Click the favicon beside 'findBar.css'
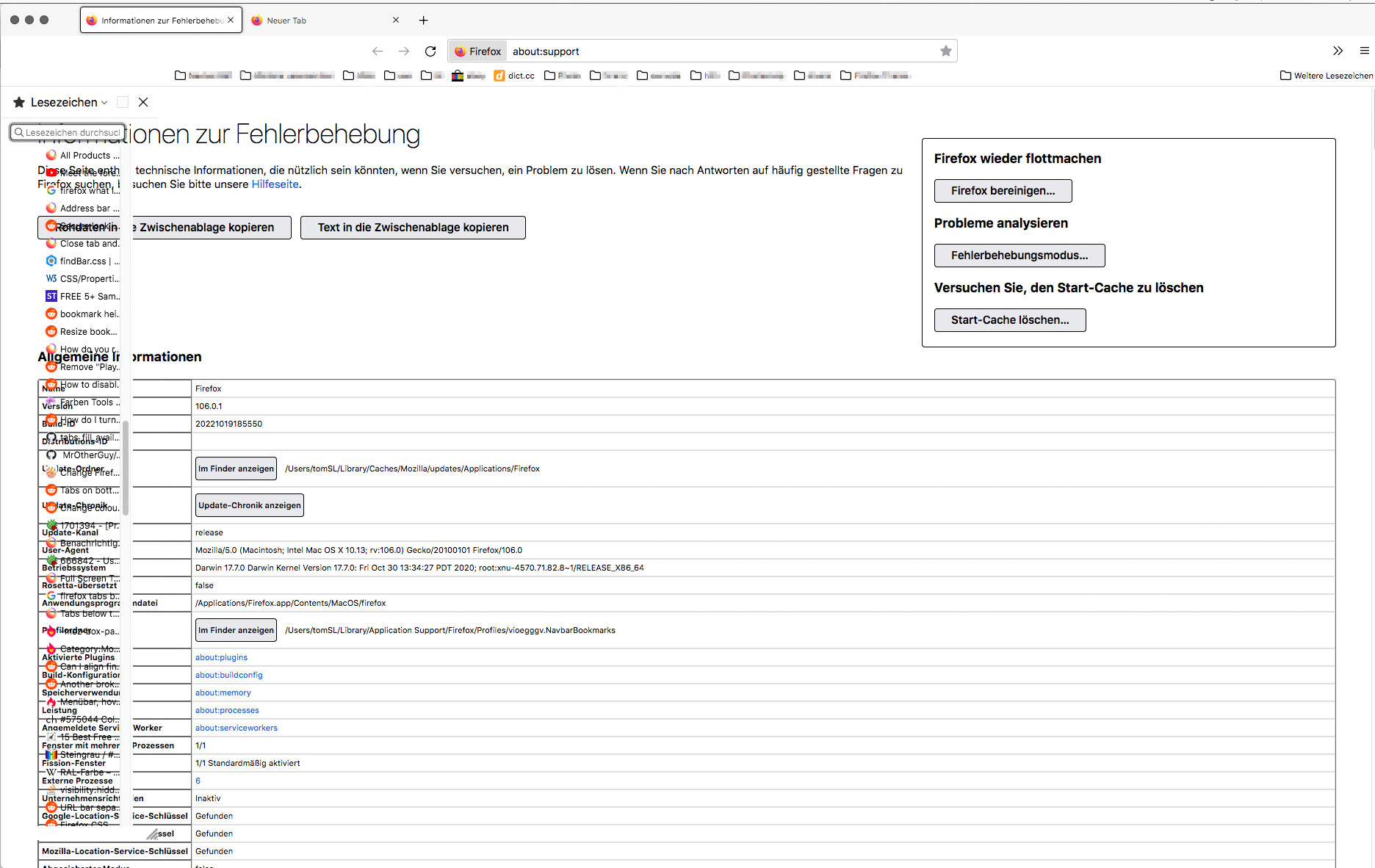The width and height of the screenshot is (1375, 868). tap(51, 261)
